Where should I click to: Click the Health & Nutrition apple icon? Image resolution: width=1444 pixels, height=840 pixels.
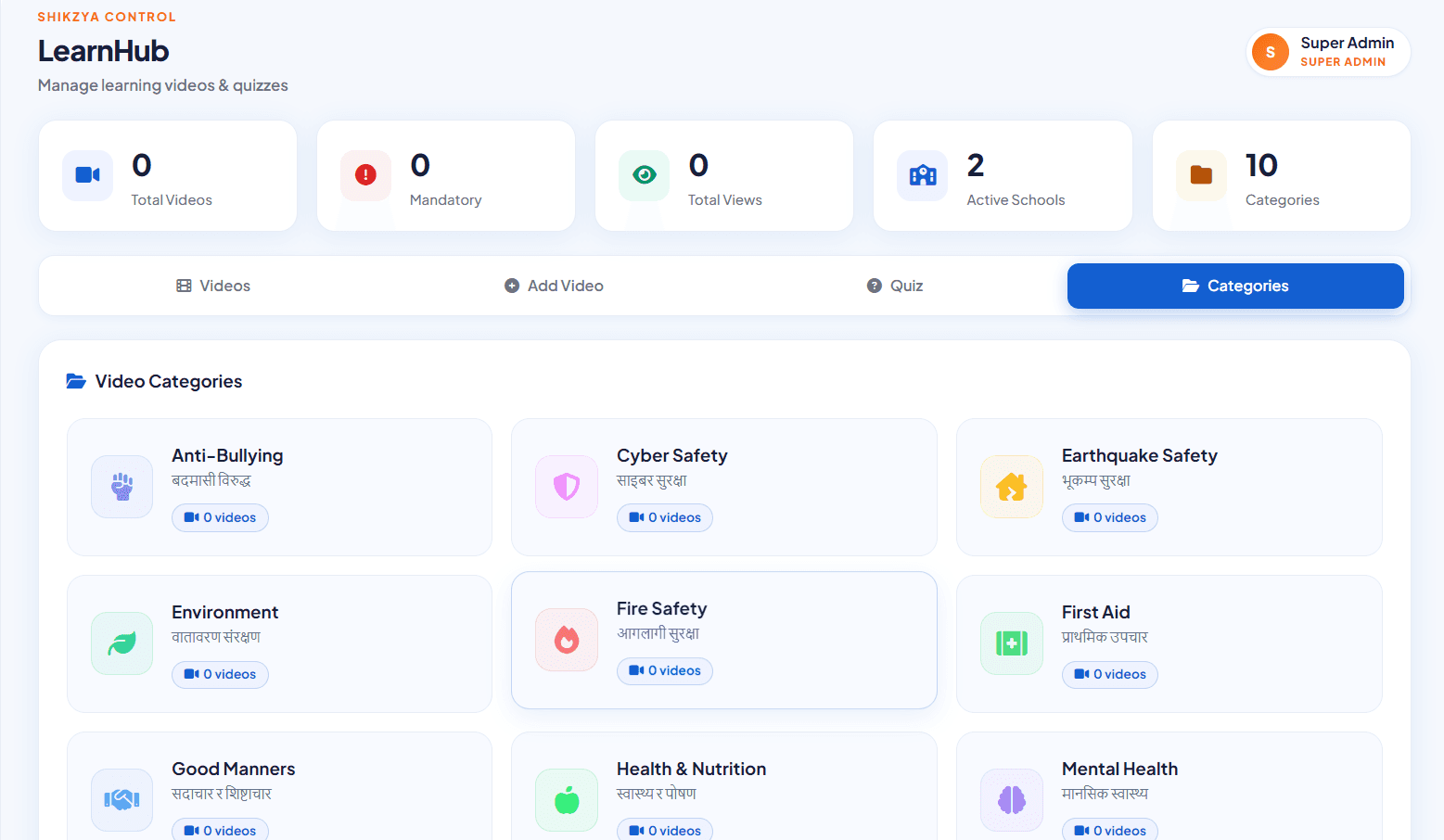pyautogui.click(x=567, y=799)
